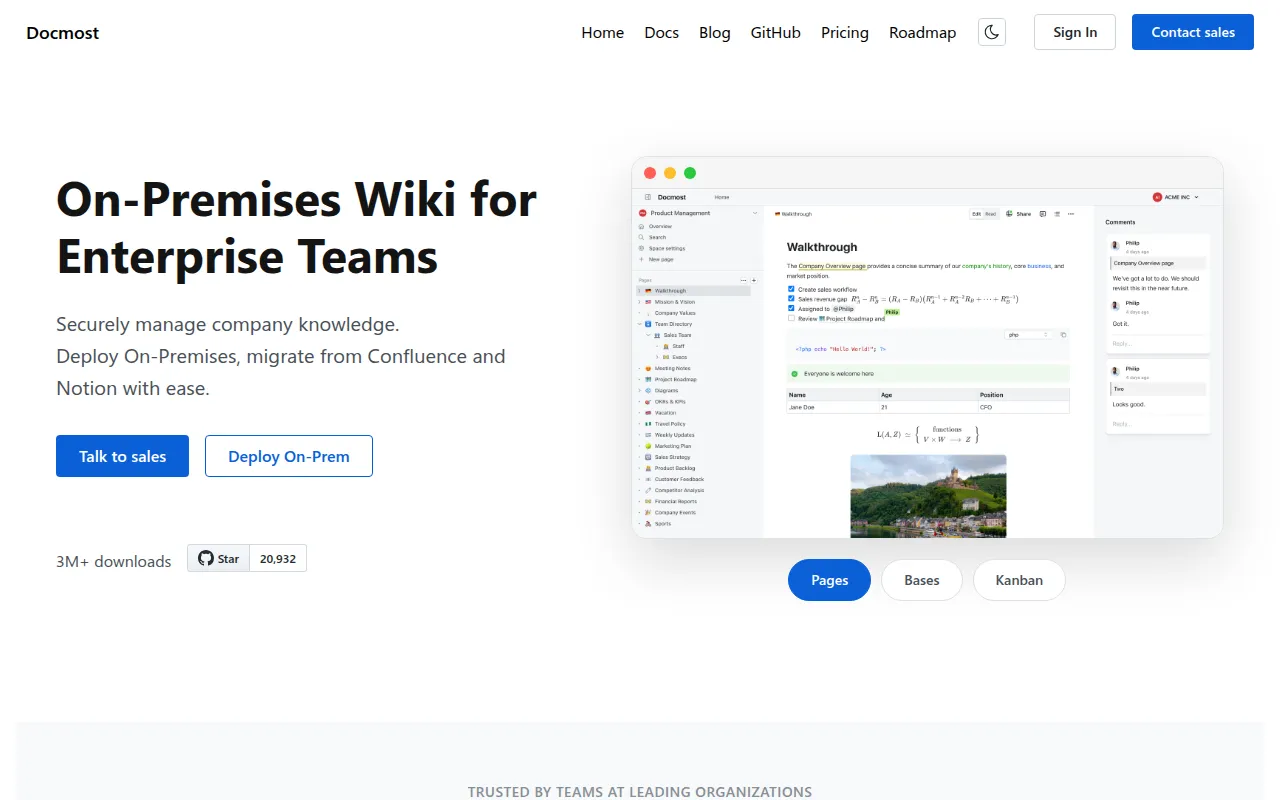The width and height of the screenshot is (1280, 800).
Task: Switch the preview page toggle to Read
Action: pyautogui.click(x=990, y=214)
